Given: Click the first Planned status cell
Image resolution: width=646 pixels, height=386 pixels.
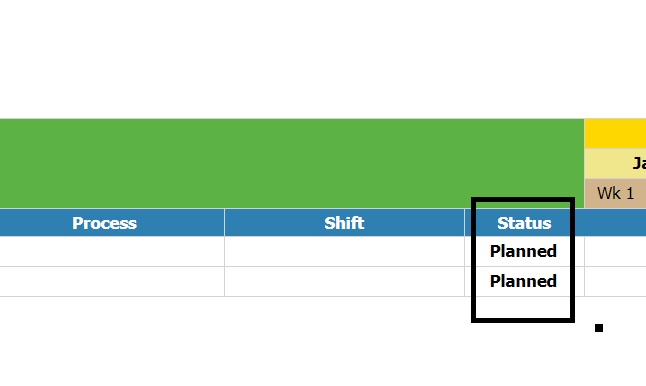Looking at the screenshot, I should tap(524, 251).
